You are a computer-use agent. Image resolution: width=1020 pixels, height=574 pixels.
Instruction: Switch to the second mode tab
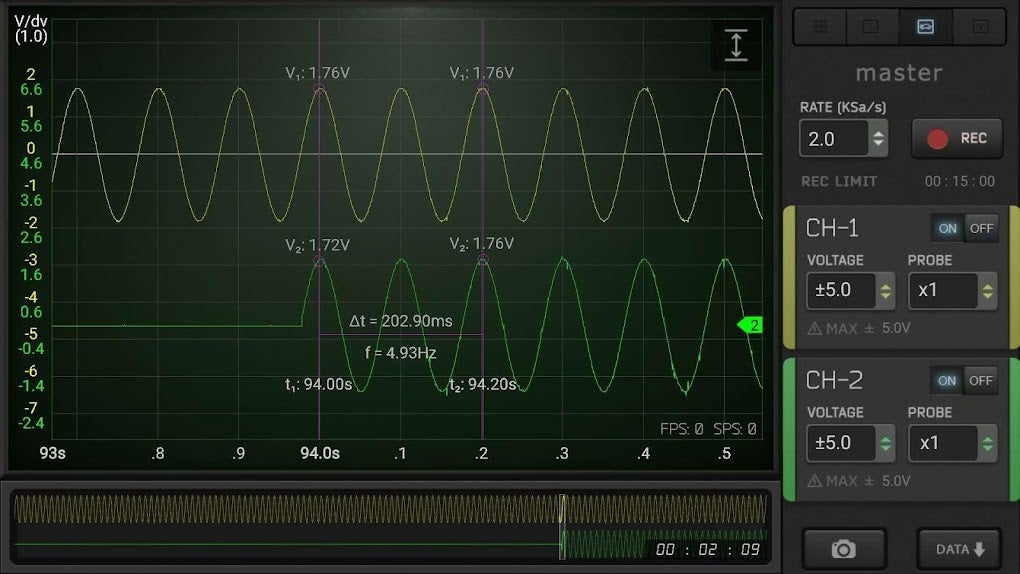(872, 27)
